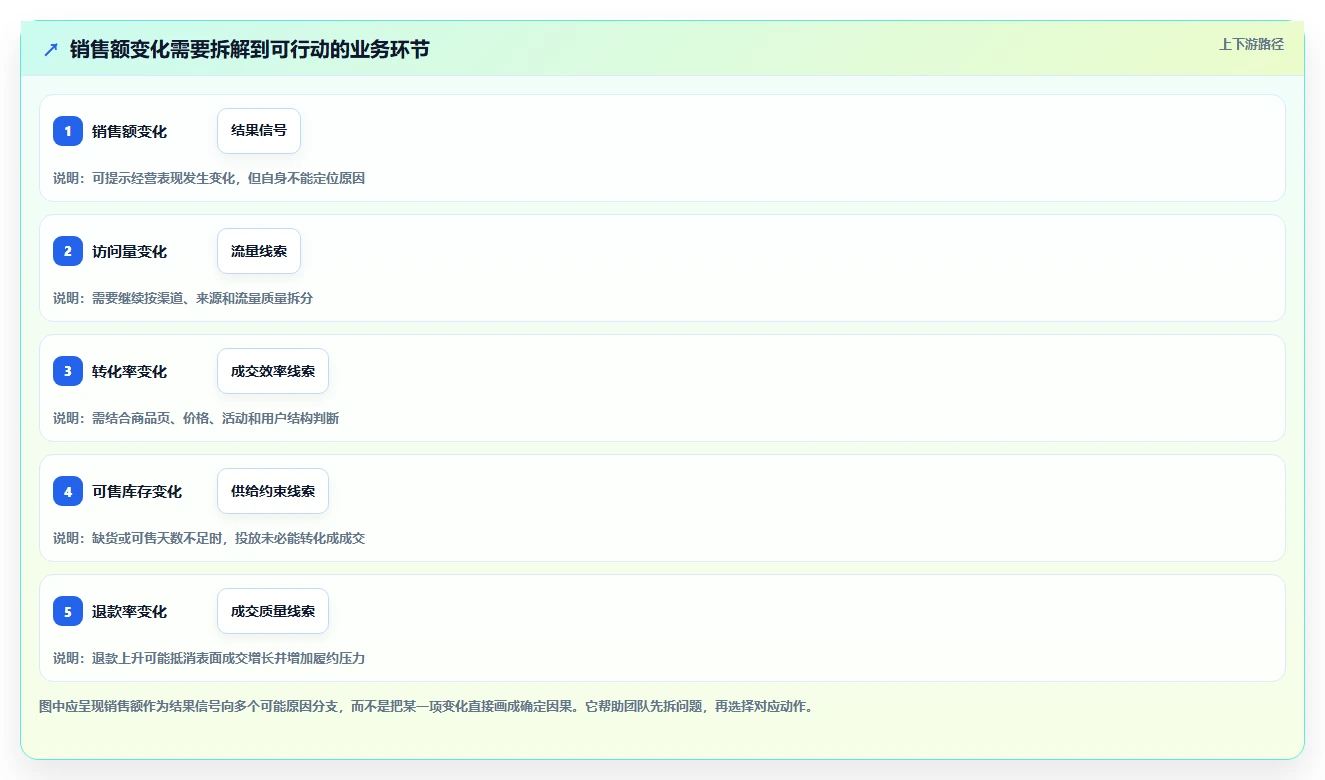
Task: Click number badge 4 for 可售库存变化
Action: coord(68,491)
